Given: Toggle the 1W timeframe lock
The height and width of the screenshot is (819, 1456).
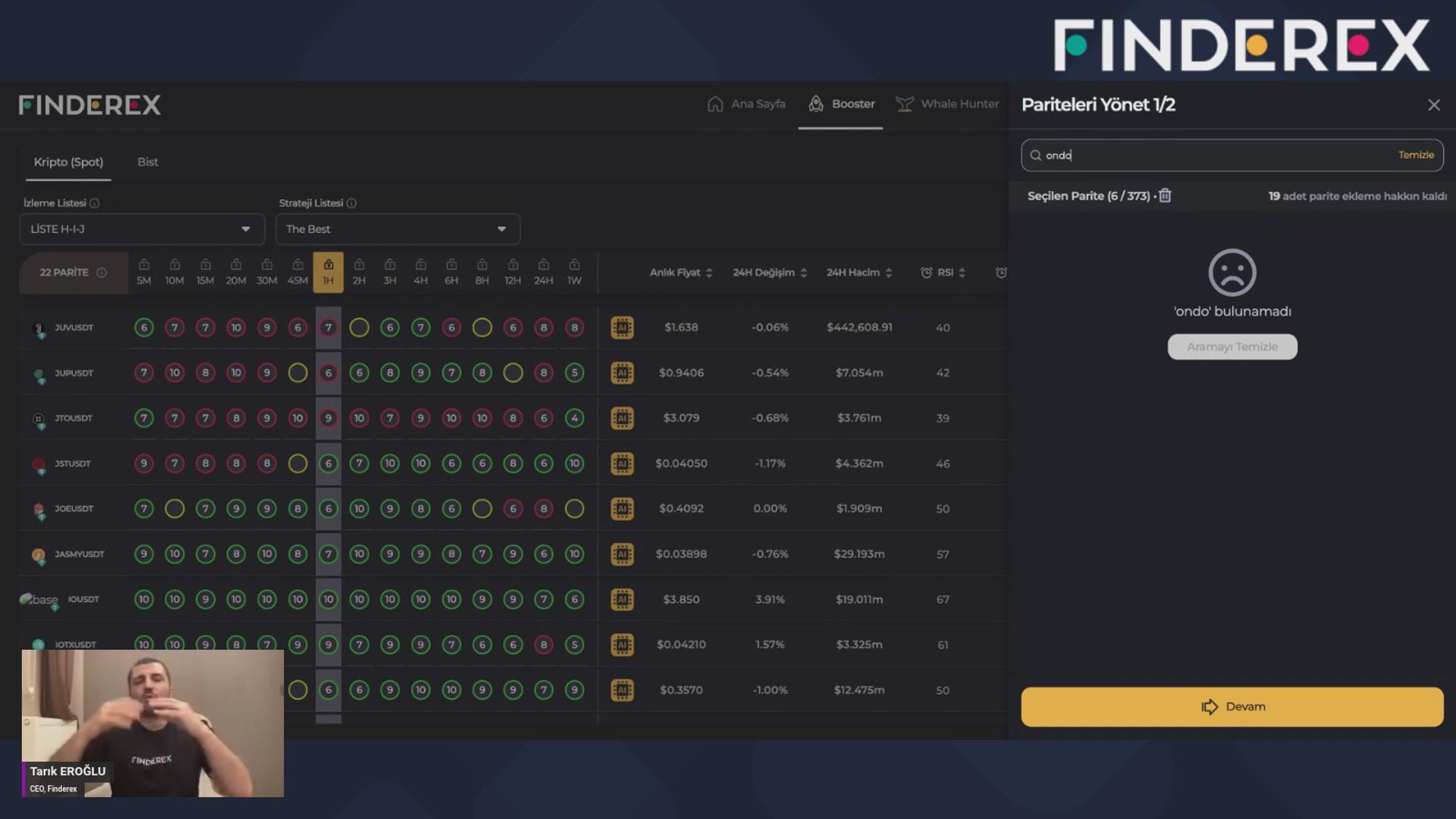Looking at the screenshot, I should click(x=574, y=265).
